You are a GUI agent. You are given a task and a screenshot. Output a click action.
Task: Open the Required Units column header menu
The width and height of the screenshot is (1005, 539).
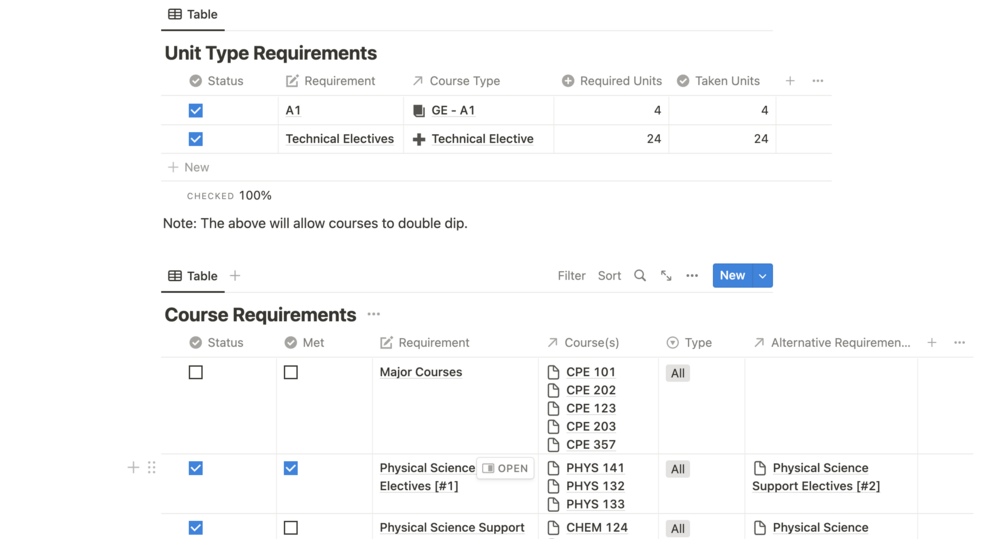(x=611, y=81)
